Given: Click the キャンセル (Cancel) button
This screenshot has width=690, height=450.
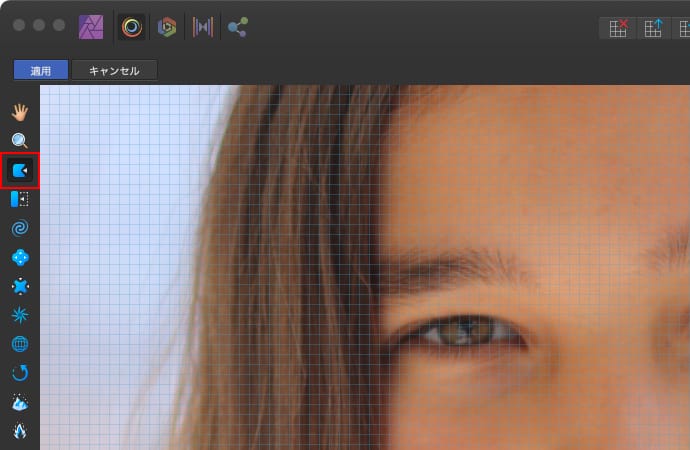Looking at the screenshot, I should tap(114, 71).
